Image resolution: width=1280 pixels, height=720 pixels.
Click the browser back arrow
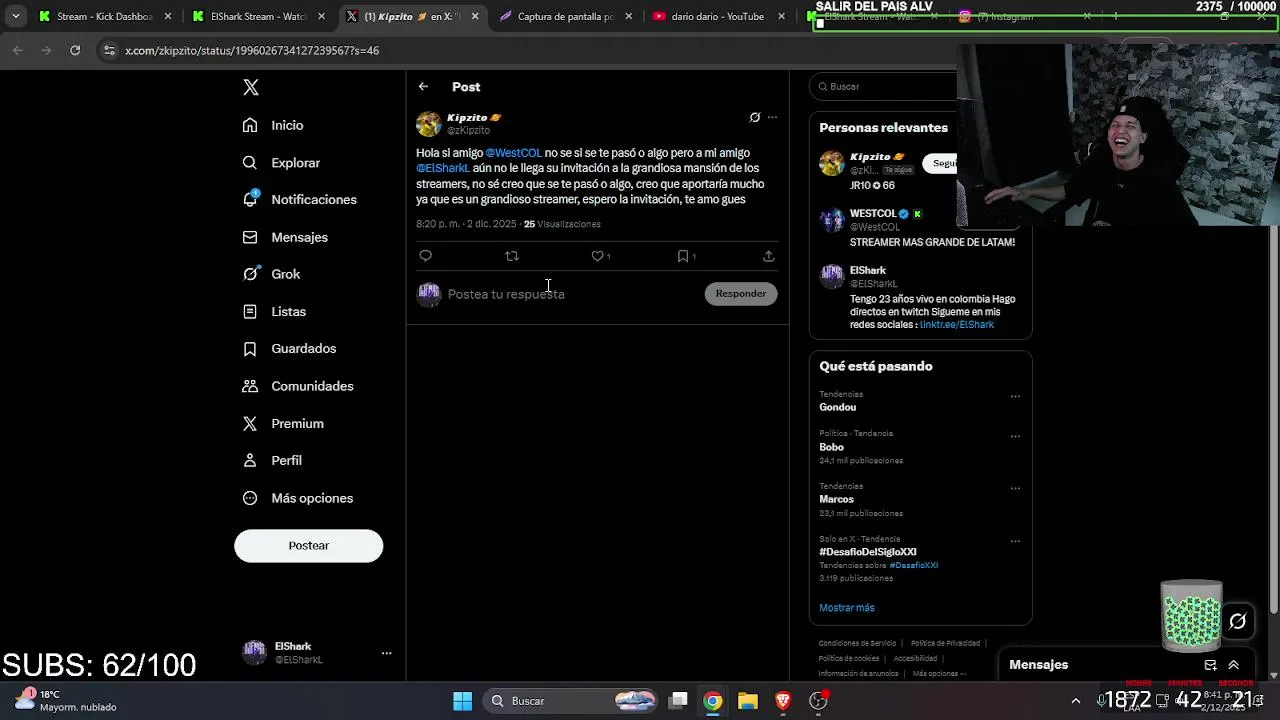(x=18, y=50)
